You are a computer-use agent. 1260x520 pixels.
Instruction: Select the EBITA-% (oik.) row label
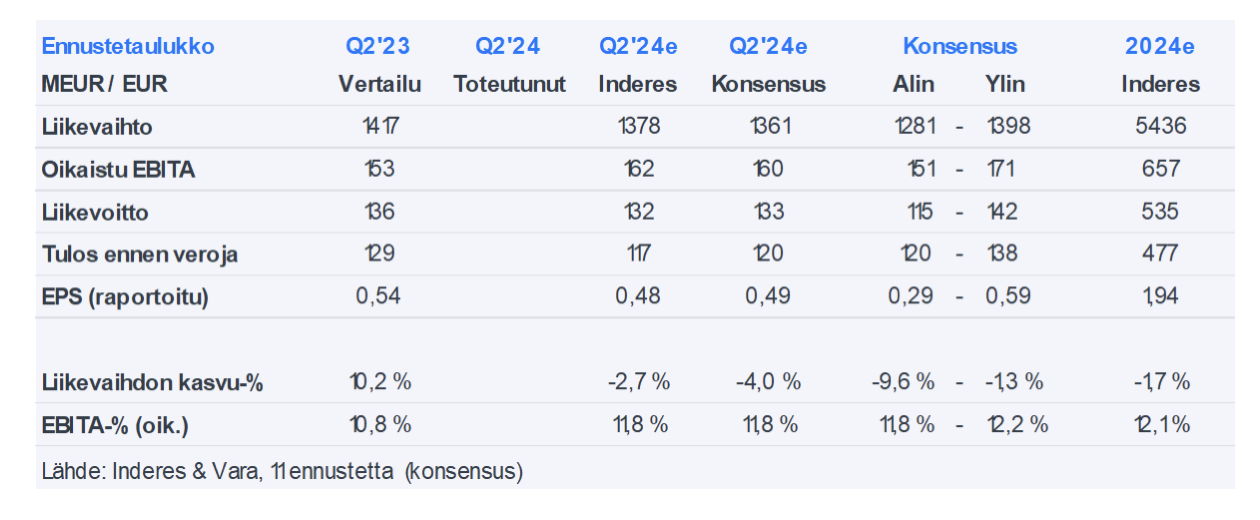pos(115,425)
